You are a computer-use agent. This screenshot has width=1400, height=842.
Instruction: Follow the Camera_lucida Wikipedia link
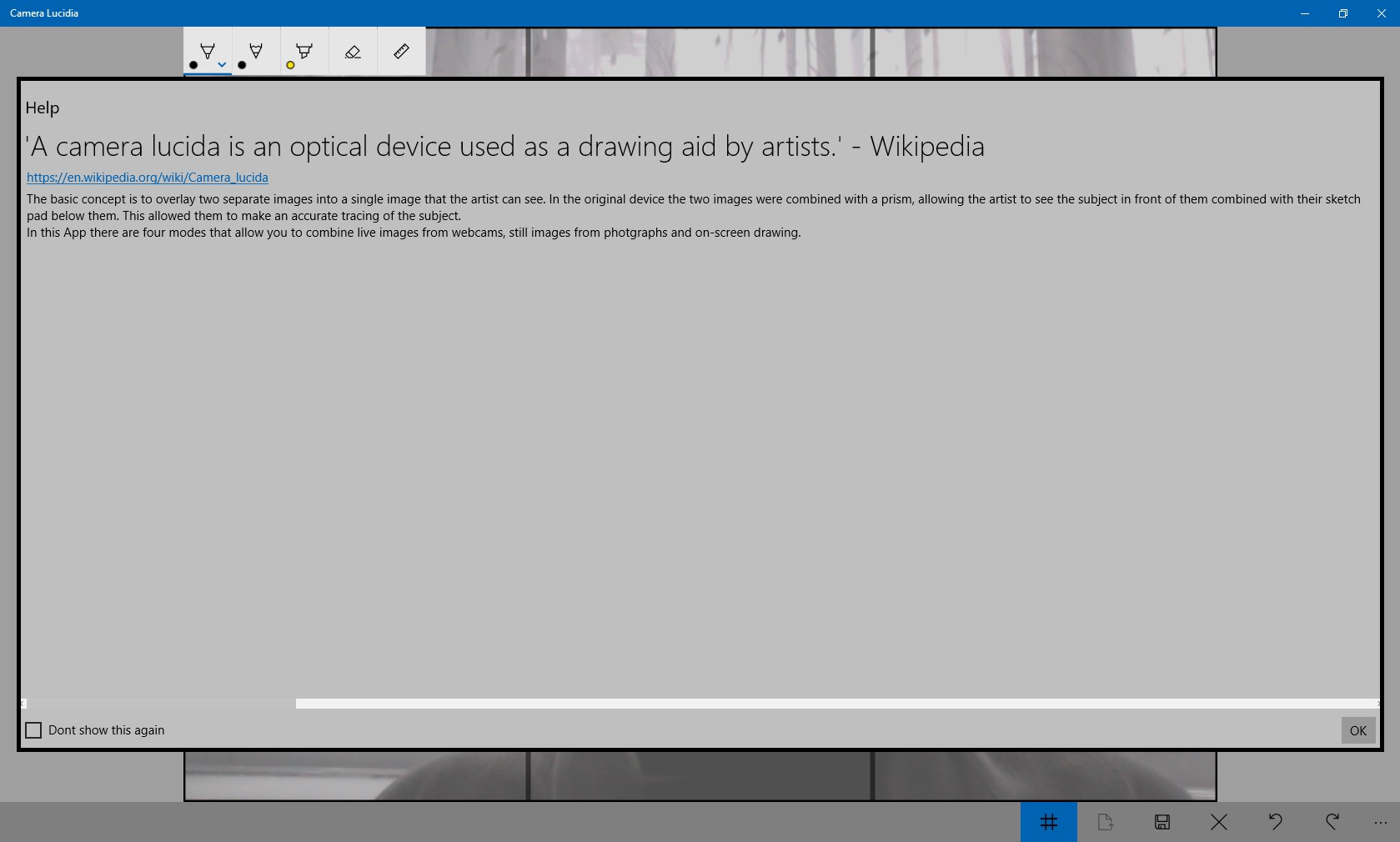pos(147,177)
